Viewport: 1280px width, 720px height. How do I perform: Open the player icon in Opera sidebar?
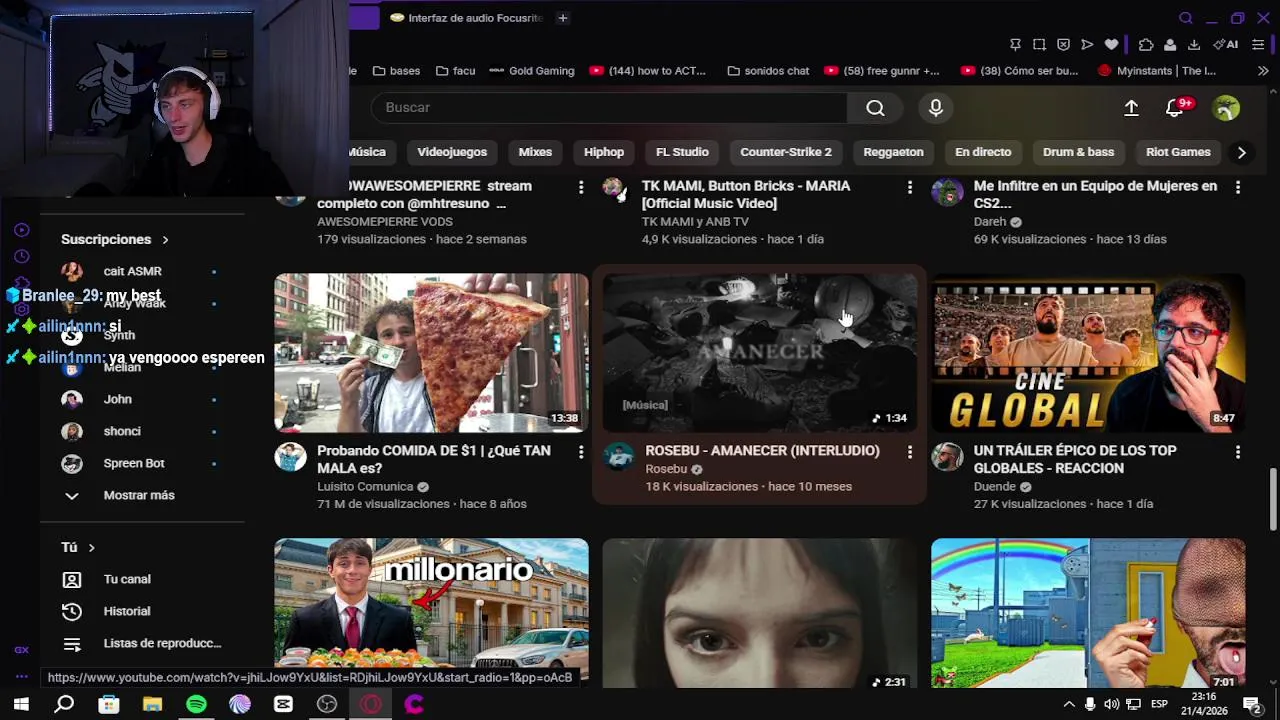21,230
